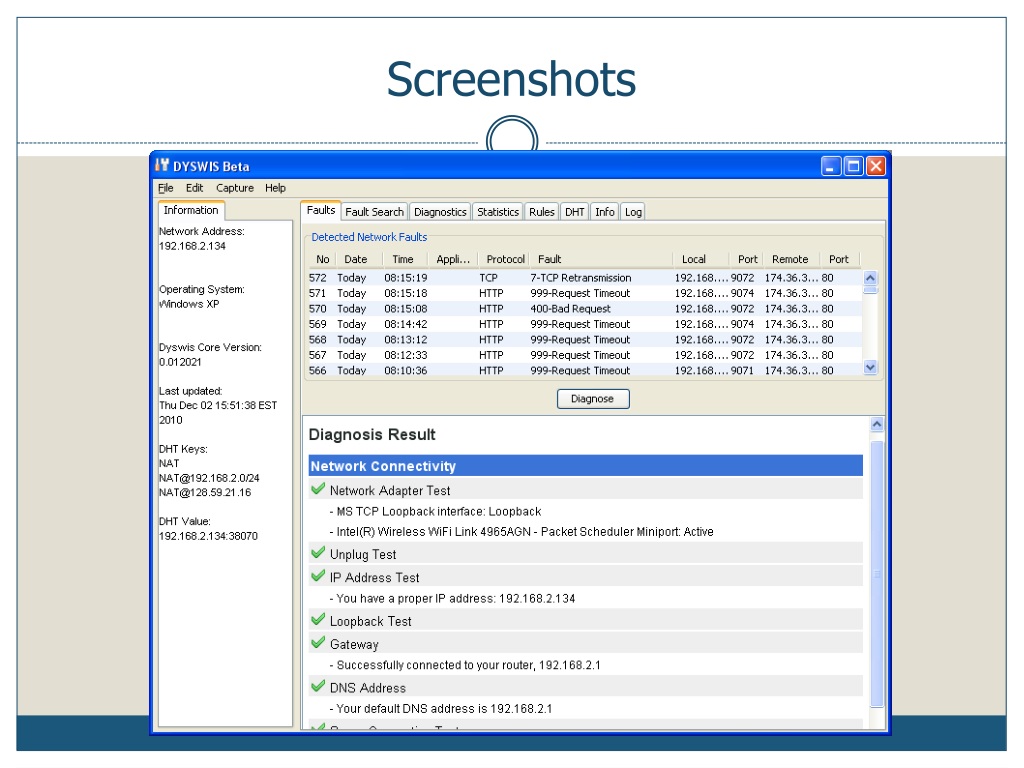Click the DYSWIS app icon in title bar
1024x768 pixels.
(x=162, y=166)
